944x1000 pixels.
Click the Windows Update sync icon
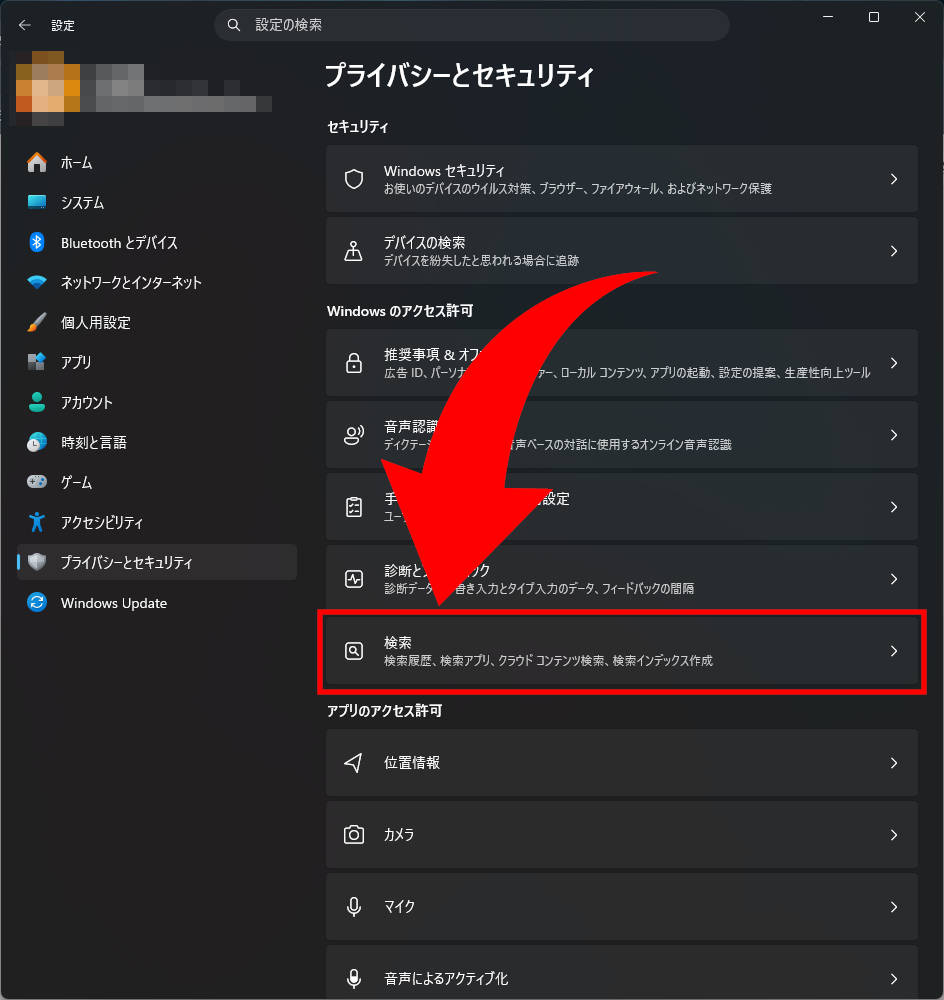click(37, 603)
